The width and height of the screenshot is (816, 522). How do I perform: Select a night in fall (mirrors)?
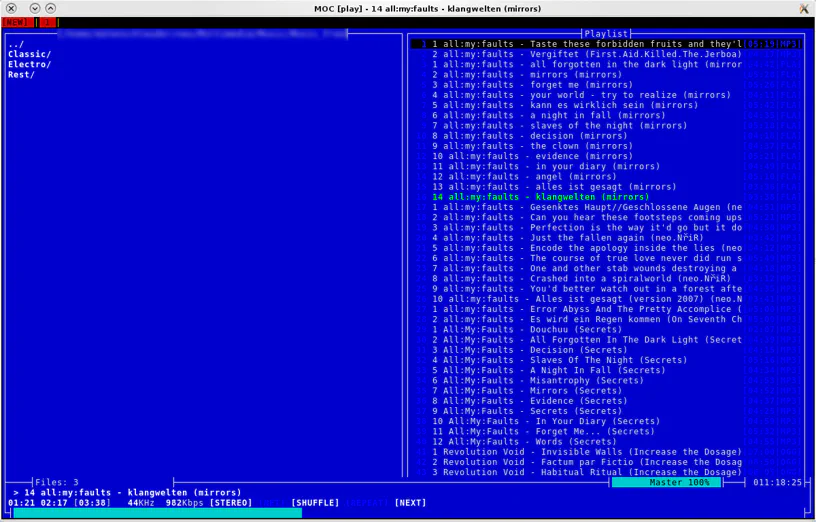[606, 116]
